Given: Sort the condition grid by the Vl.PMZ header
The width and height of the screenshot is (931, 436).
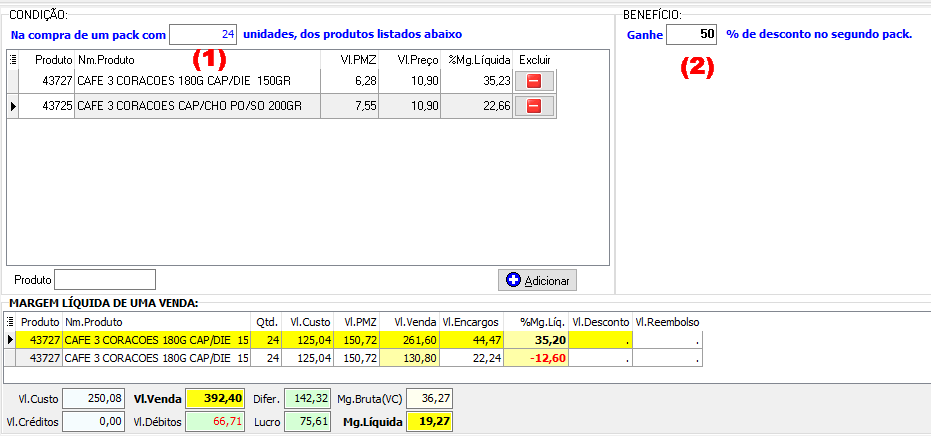Looking at the screenshot, I should [350, 60].
